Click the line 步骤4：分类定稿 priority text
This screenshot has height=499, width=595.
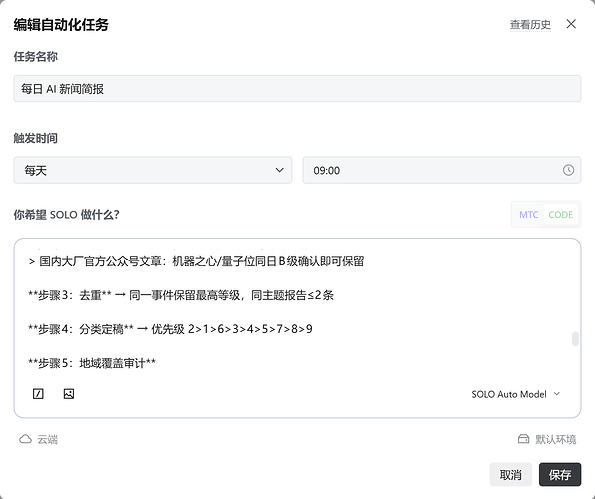pyautogui.click(x=170, y=329)
